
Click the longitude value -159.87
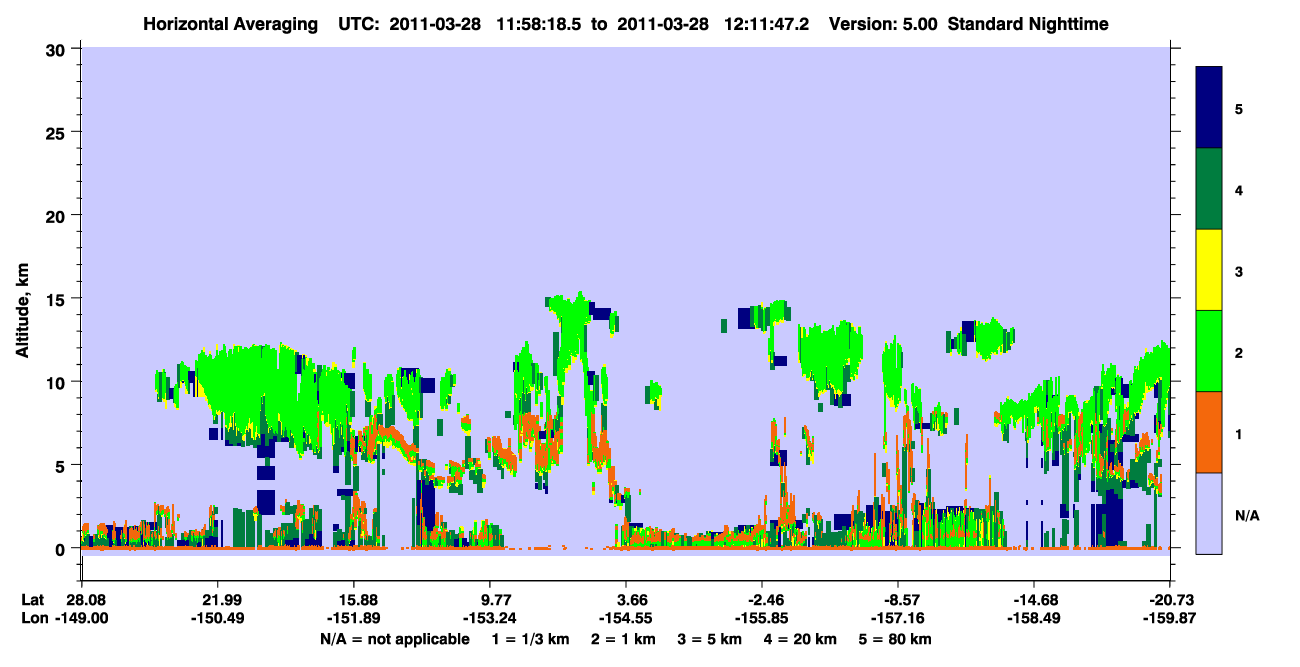click(x=1170, y=618)
